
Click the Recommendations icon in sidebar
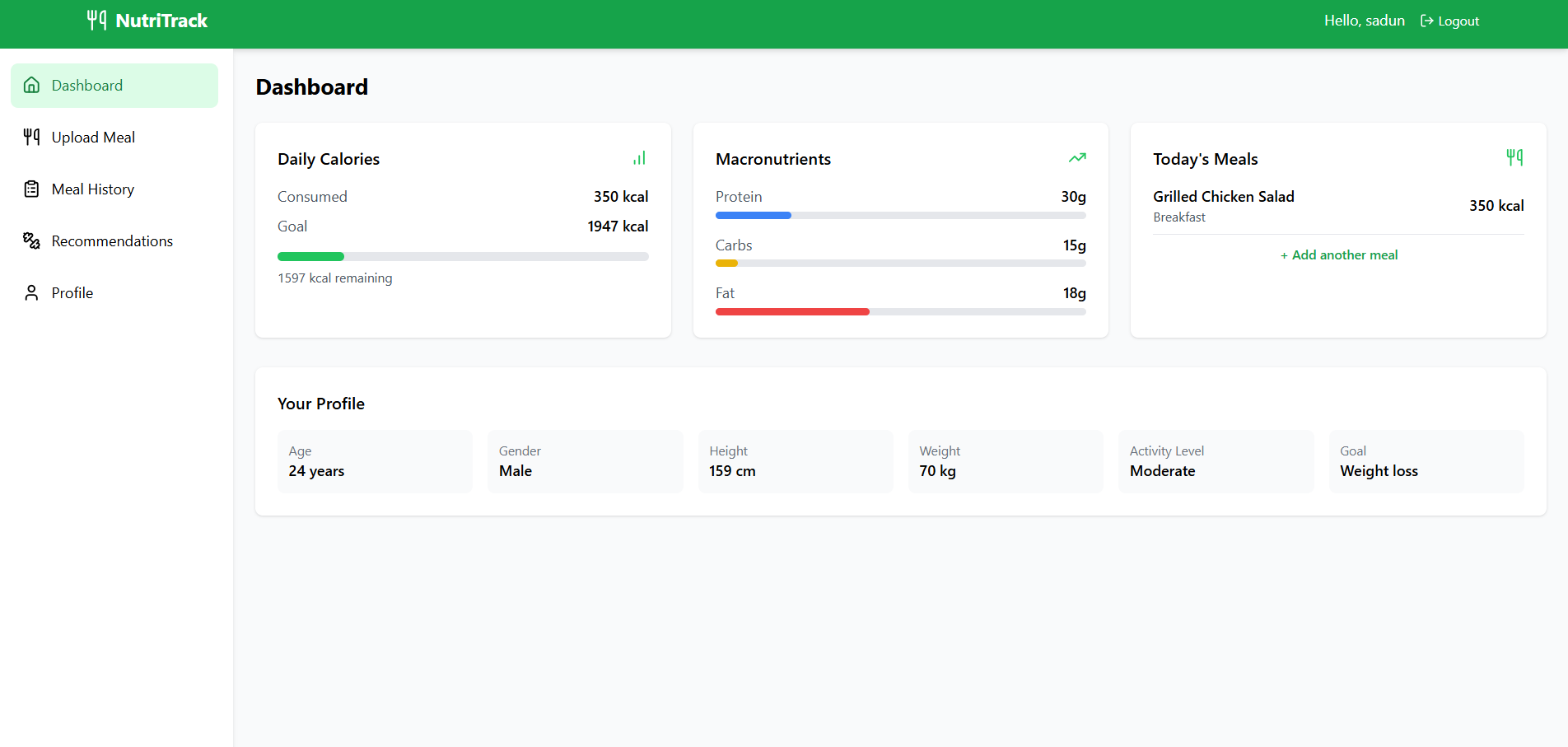click(32, 241)
